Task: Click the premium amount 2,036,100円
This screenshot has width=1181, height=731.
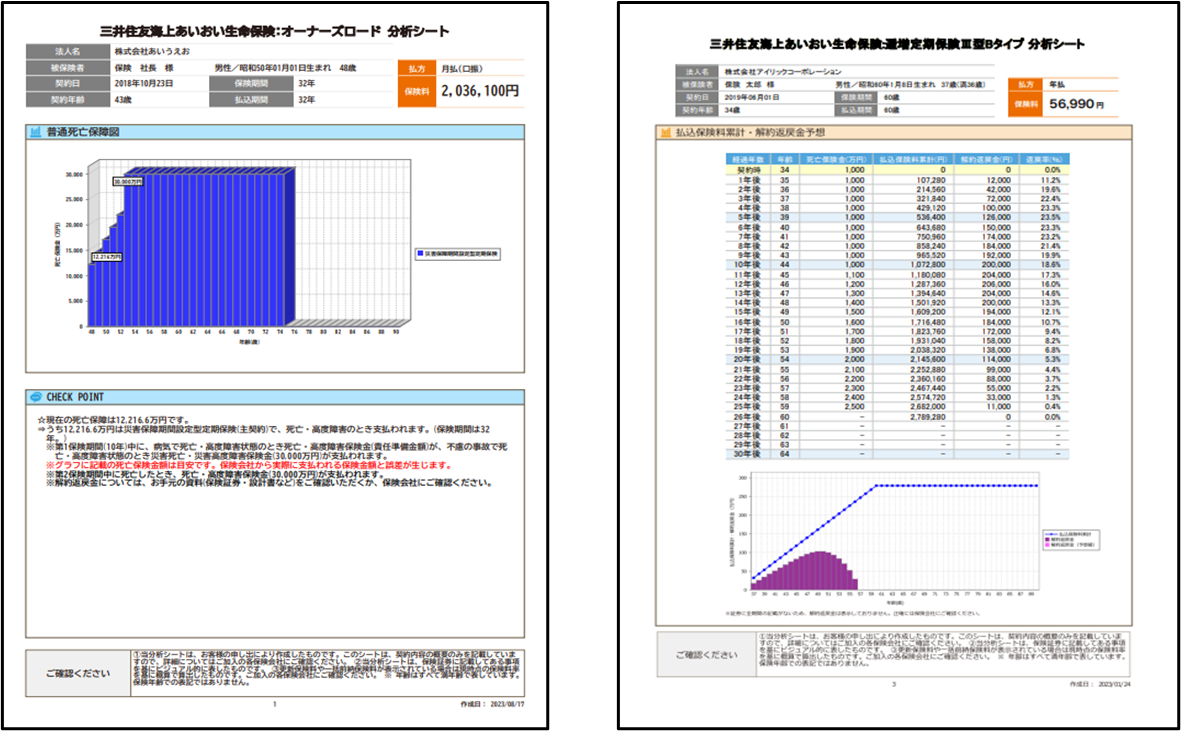Action: [x=480, y=92]
